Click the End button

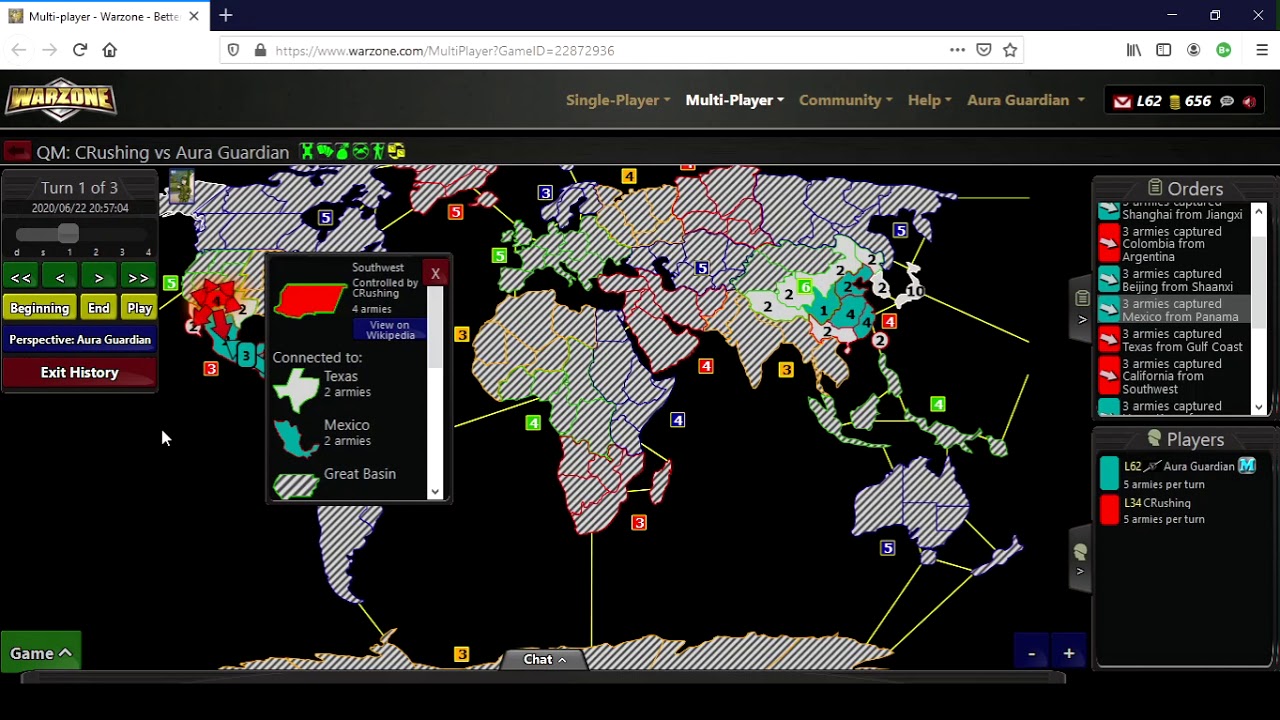(x=98, y=308)
